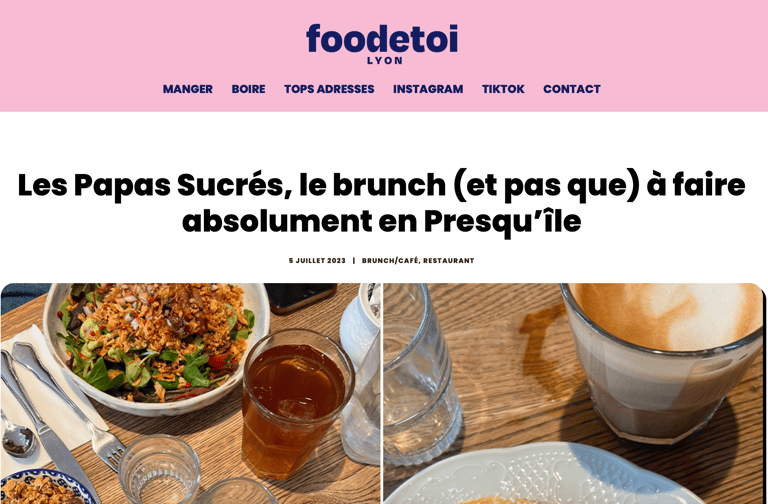The width and height of the screenshot is (768, 504).
Task: Navigate to the CONTACT page
Action: (572, 89)
